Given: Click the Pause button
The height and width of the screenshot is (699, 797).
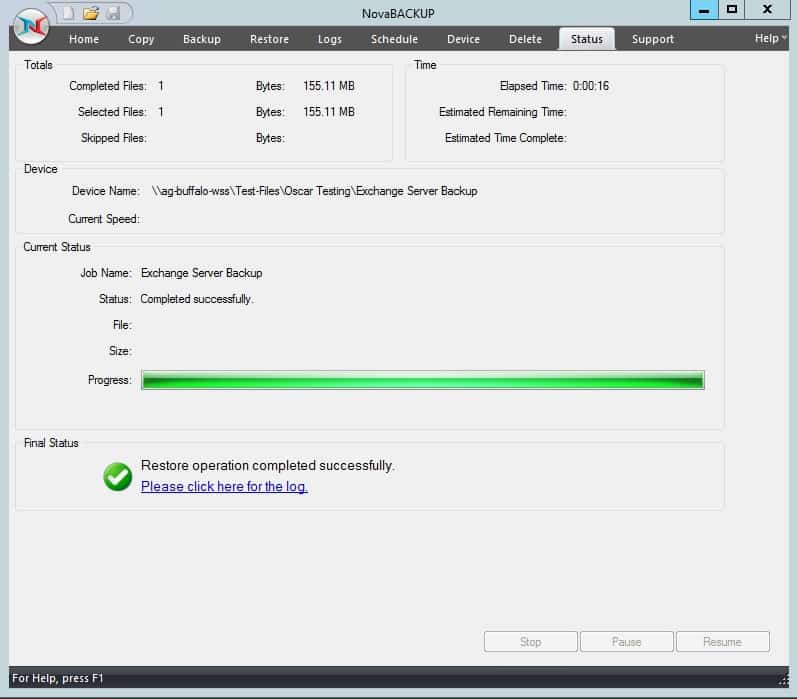Looking at the screenshot, I should pyautogui.click(x=627, y=642).
